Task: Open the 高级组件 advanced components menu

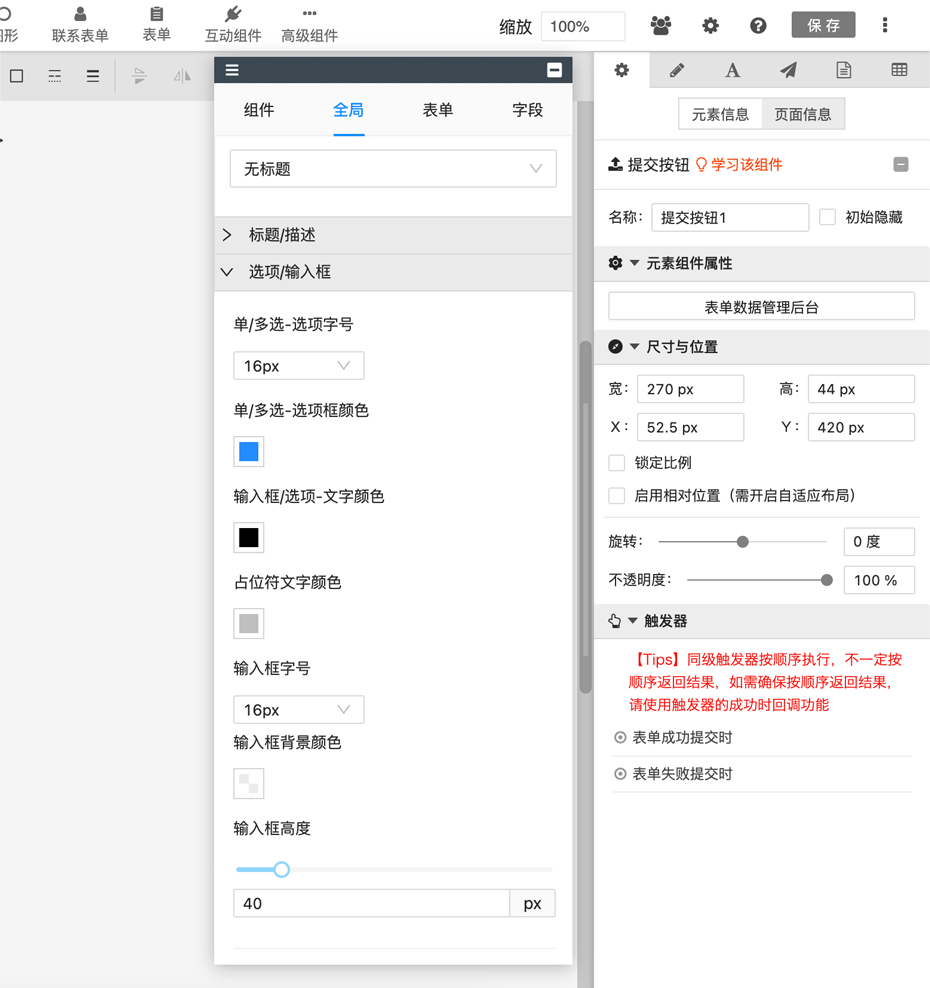Action: [309, 25]
